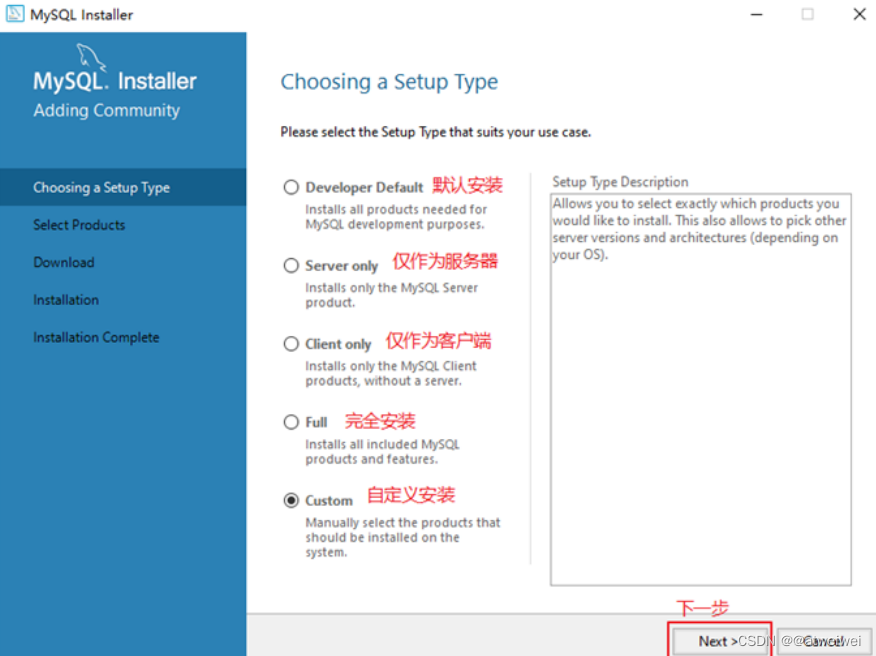Viewport: 876px width, 656px height.
Task: Click the disabled maximize window button
Action: [807, 15]
